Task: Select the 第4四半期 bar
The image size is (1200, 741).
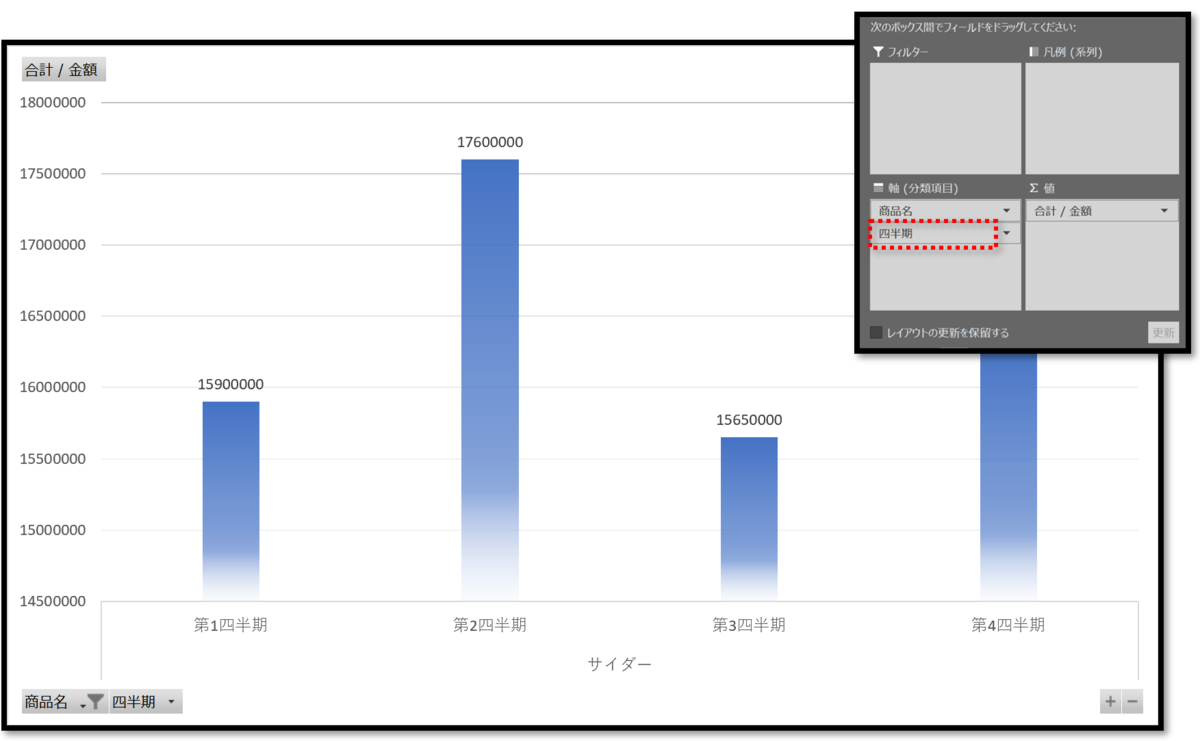Action: 1008,476
